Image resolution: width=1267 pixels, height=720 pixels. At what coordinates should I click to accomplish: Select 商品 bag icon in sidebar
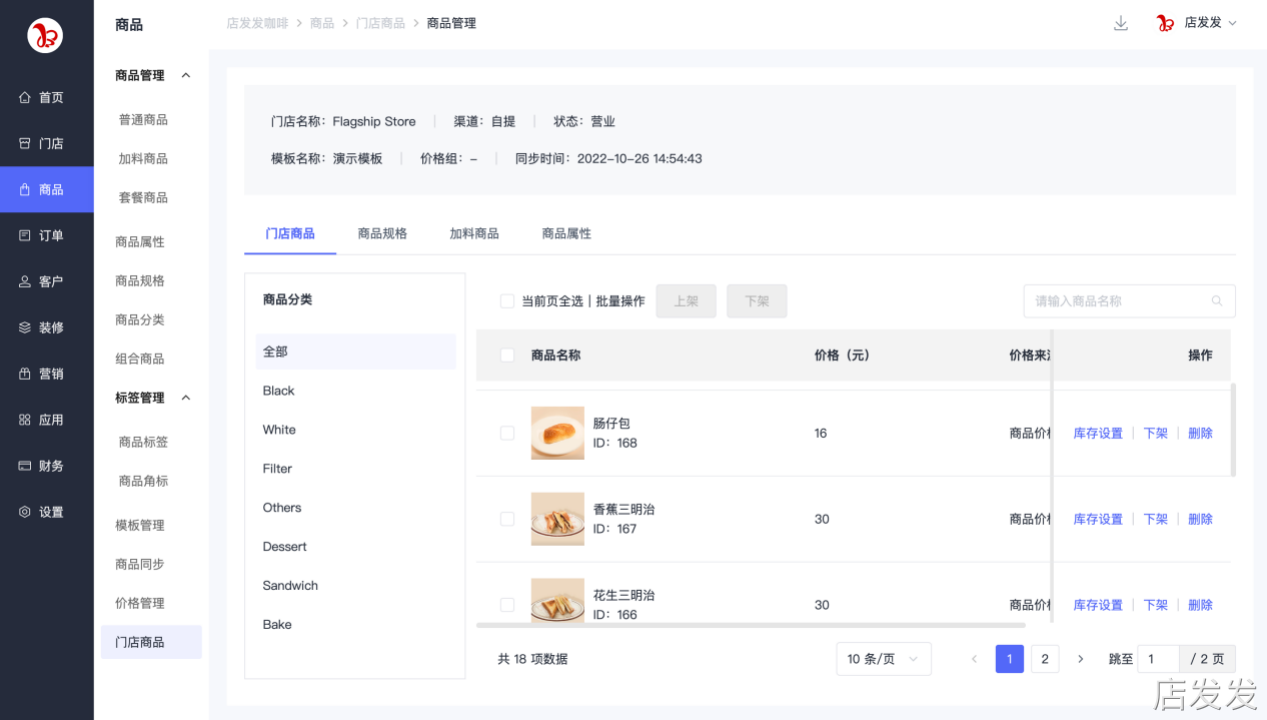pyautogui.click(x=25, y=189)
